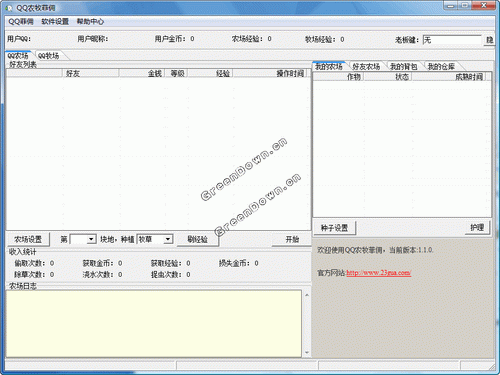Open the 我的仓库 tab

pyautogui.click(x=441, y=67)
